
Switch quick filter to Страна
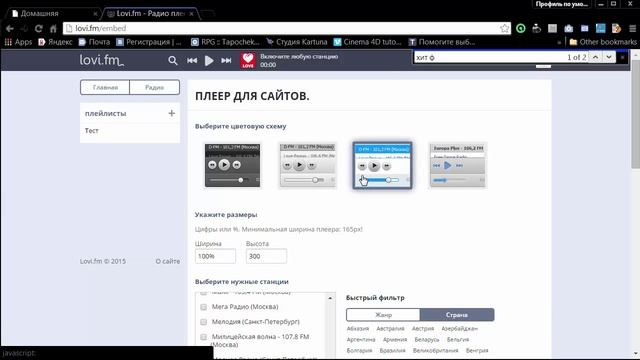[457, 315]
